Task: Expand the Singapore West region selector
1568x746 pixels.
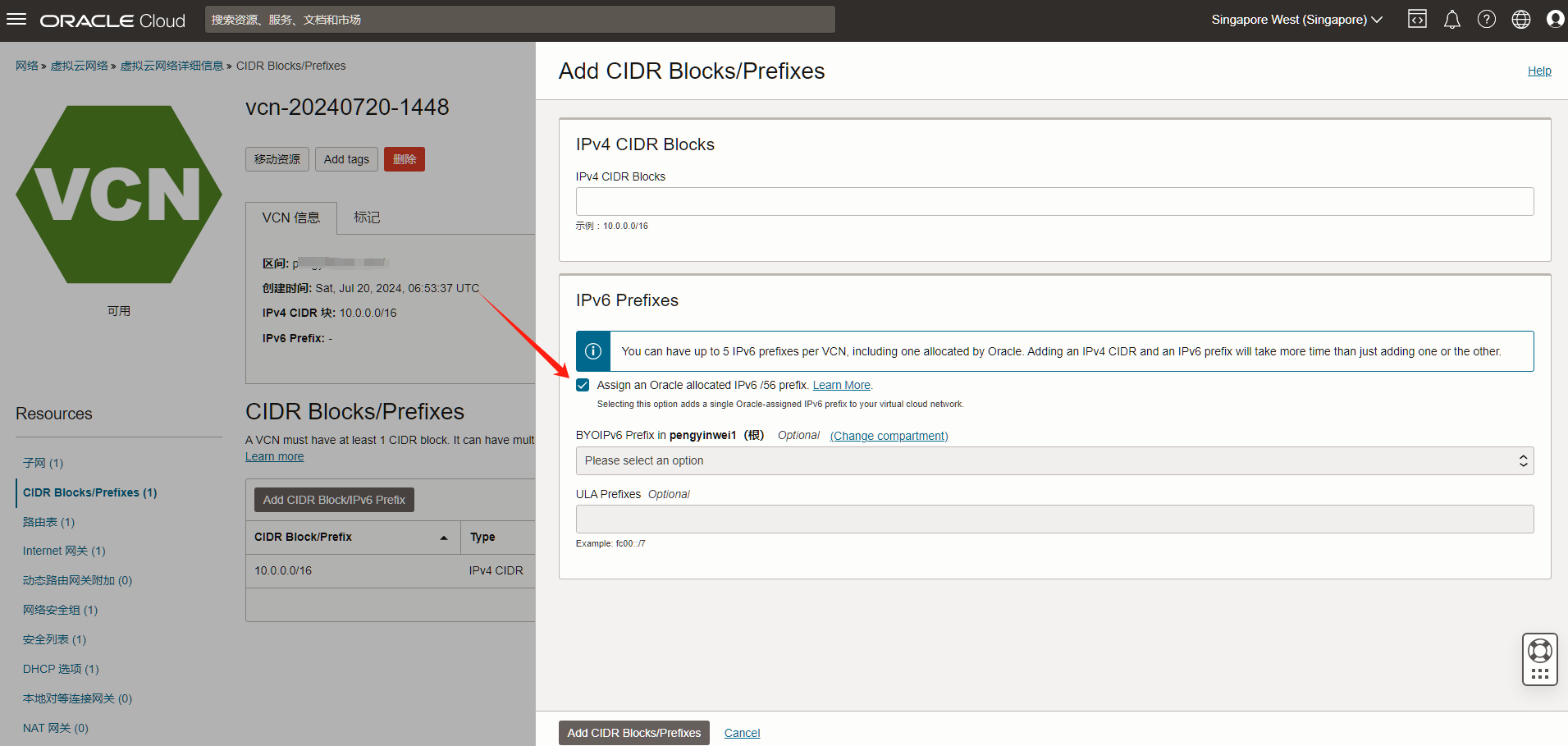Action: click(1296, 20)
